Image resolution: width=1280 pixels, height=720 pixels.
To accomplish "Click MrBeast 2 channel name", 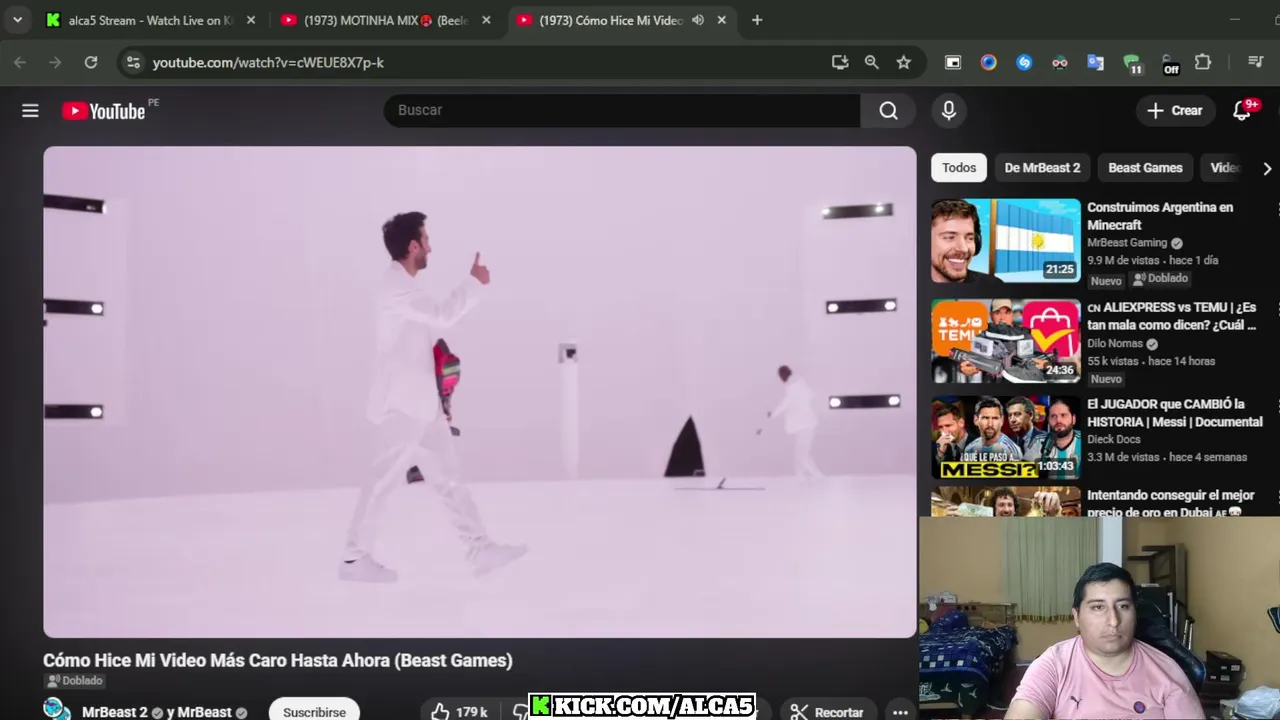I will click(115, 712).
